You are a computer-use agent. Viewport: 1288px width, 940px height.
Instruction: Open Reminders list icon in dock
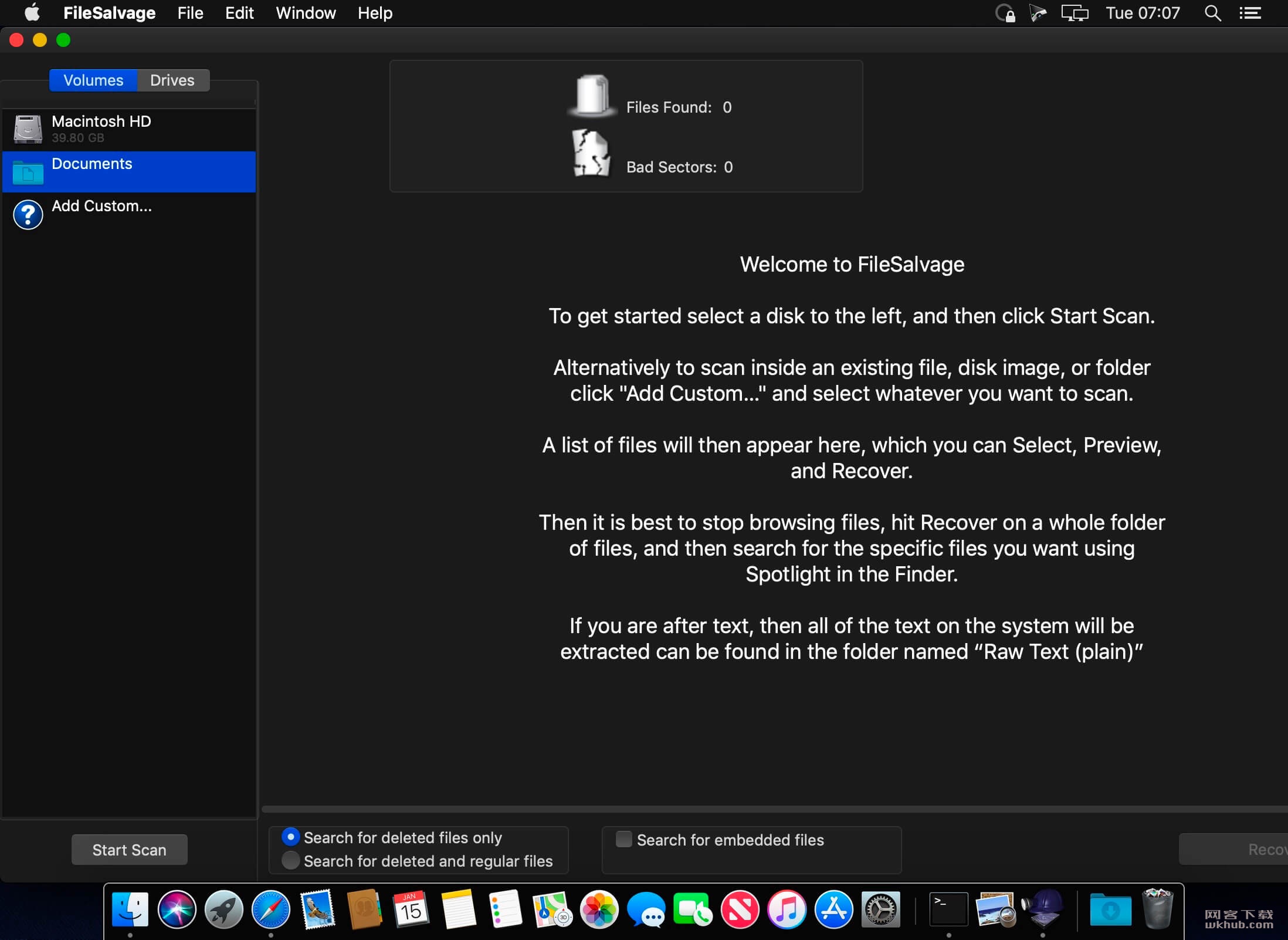pyautogui.click(x=505, y=909)
